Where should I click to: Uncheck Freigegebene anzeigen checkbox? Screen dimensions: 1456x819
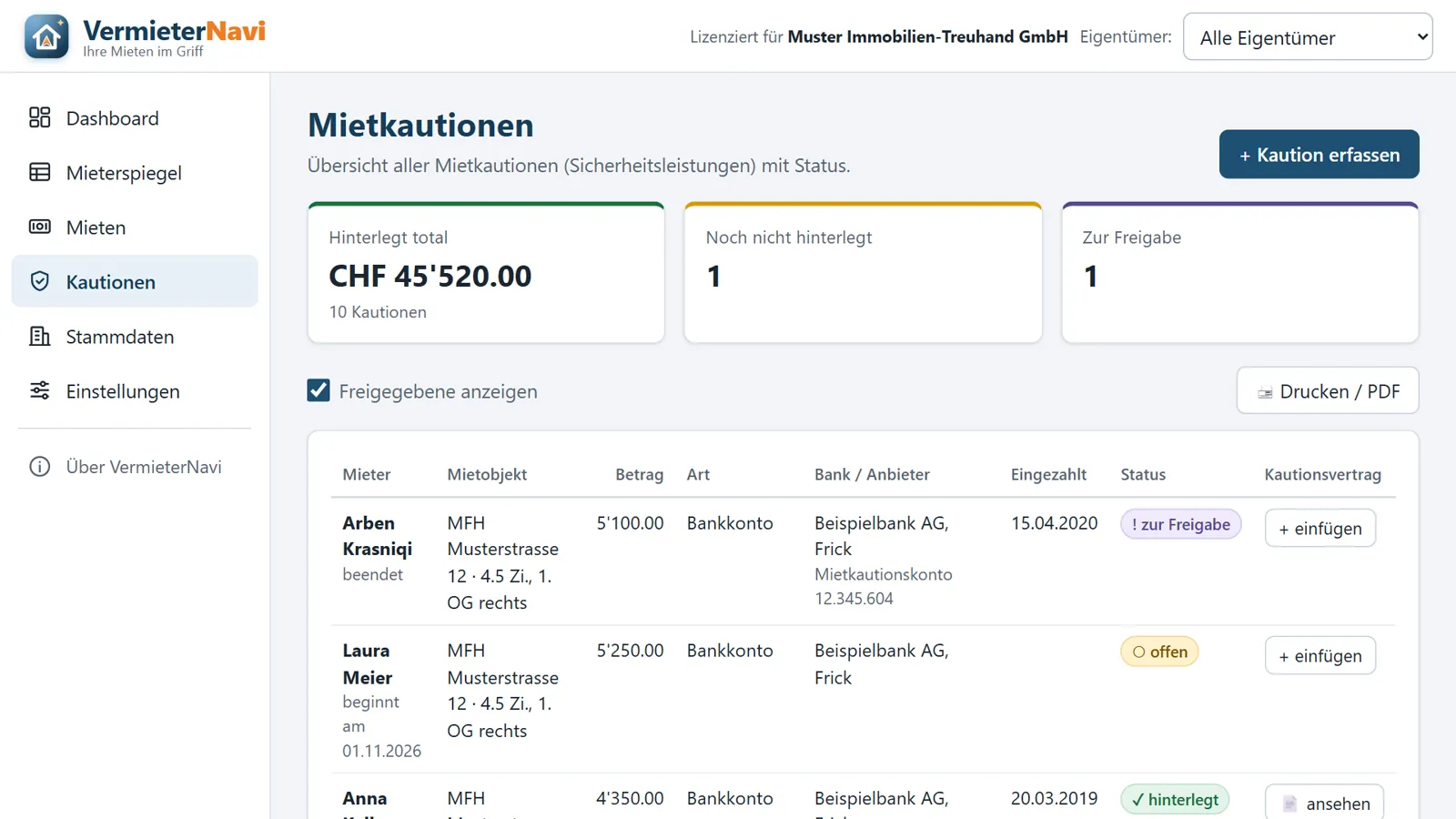318,390
